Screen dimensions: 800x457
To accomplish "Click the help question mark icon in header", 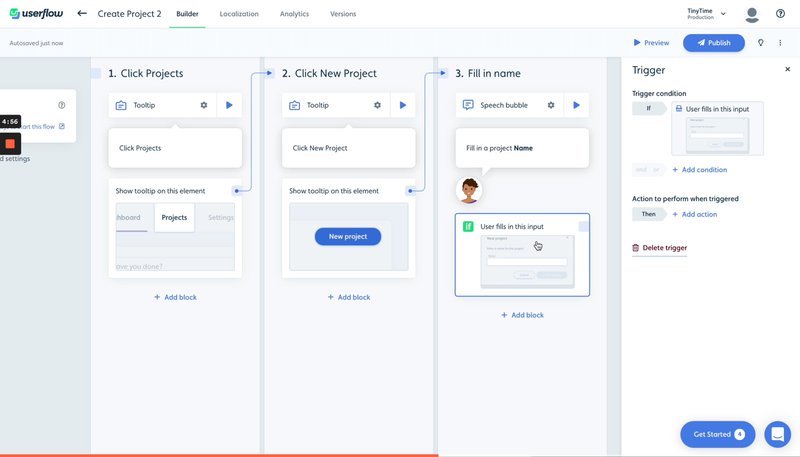I will coord(780,14).
